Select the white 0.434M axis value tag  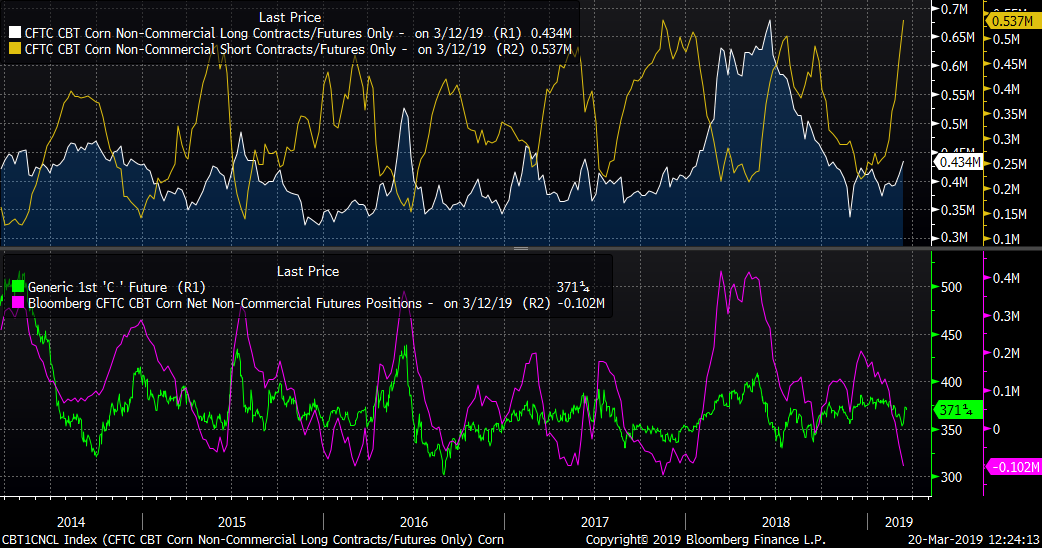click(961, 161)
